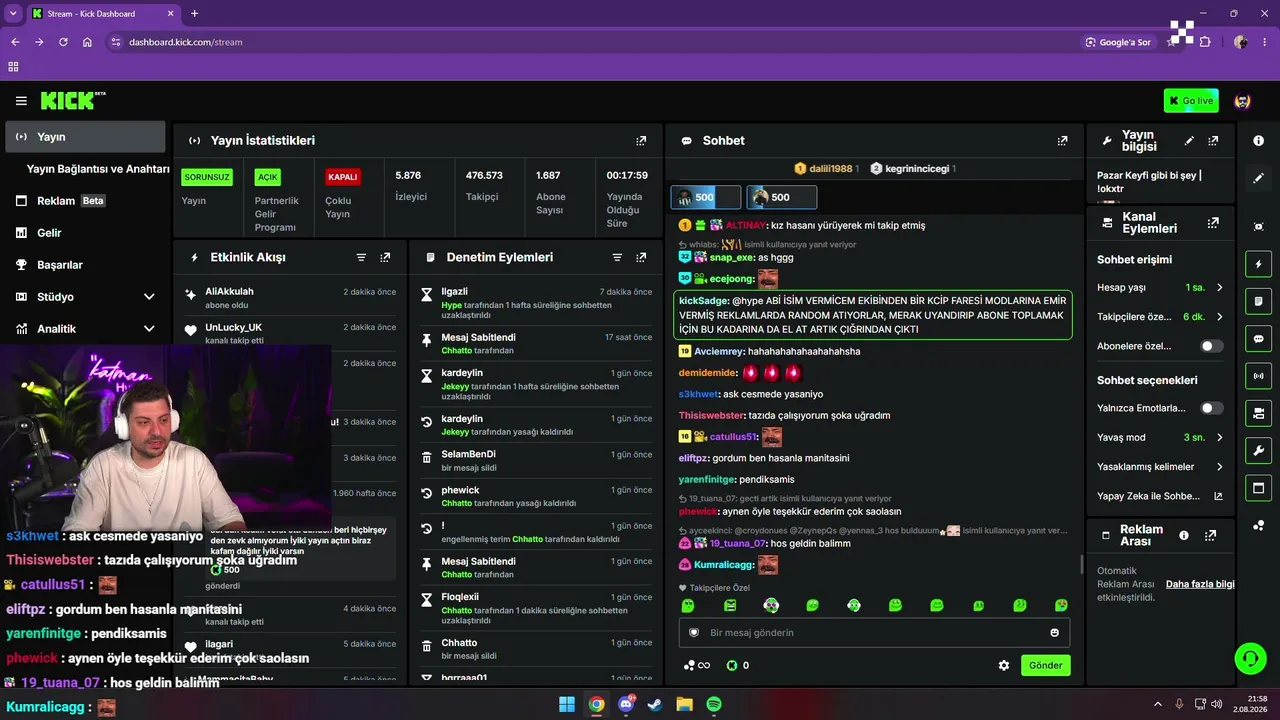Pop out the Denetim Eylemleri panel
Screen dimensions: 1280x720
point(641,257)
